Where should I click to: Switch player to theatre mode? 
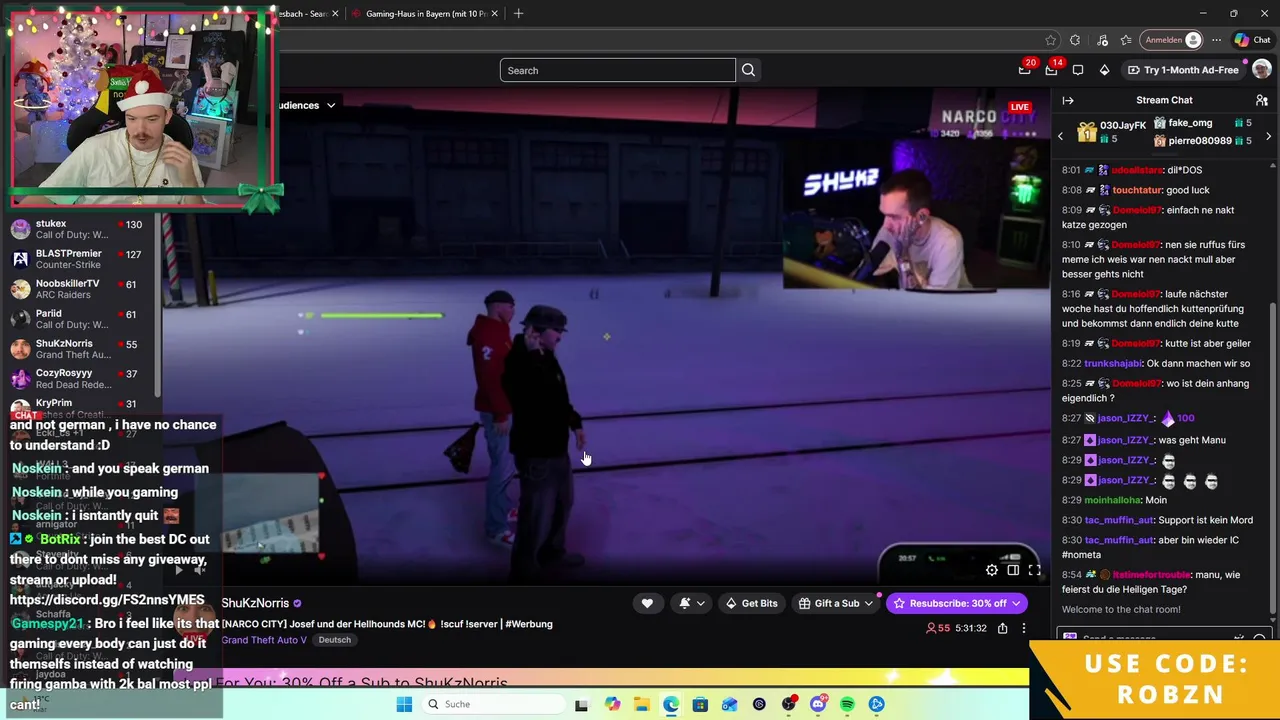pos(1013,570)
